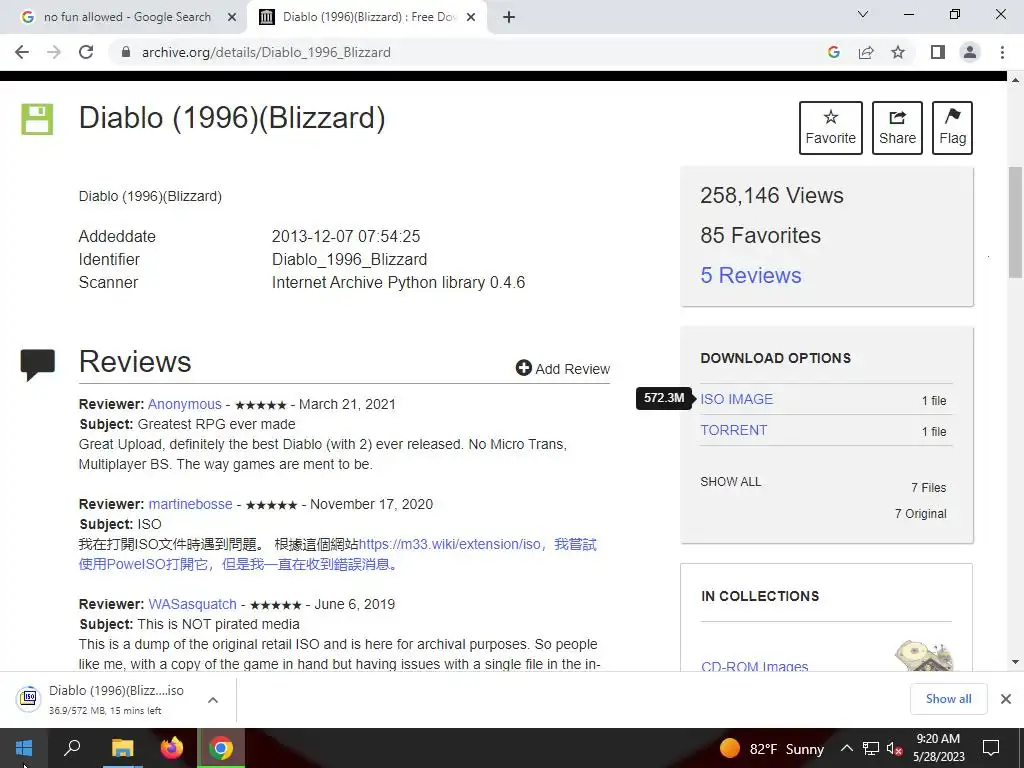
Task: Add a new review
Action: click(x=562, y=368)
